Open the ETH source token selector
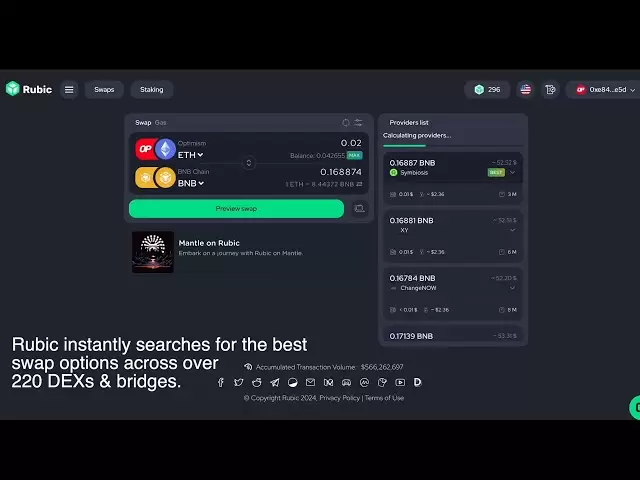This screenshot has height=480, width=640. 190,155
